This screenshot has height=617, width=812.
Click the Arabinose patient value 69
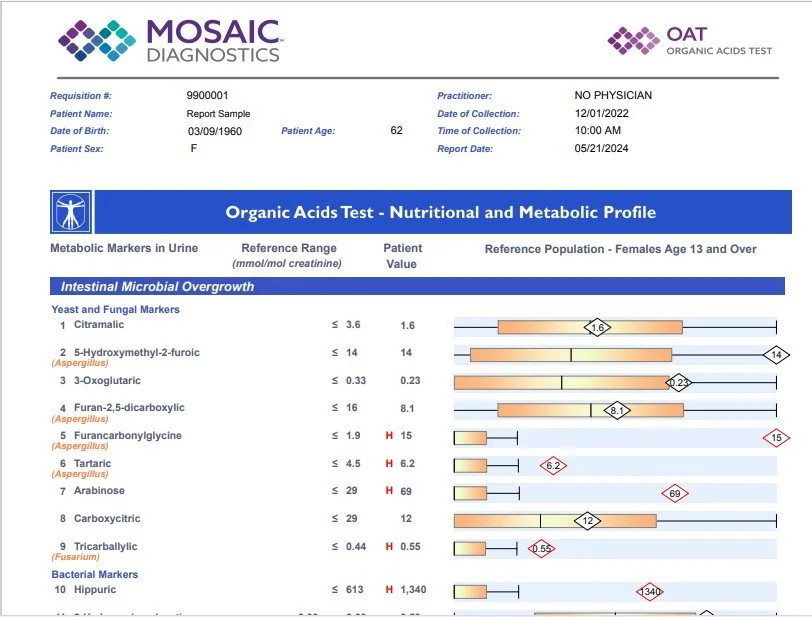[406, 491]
